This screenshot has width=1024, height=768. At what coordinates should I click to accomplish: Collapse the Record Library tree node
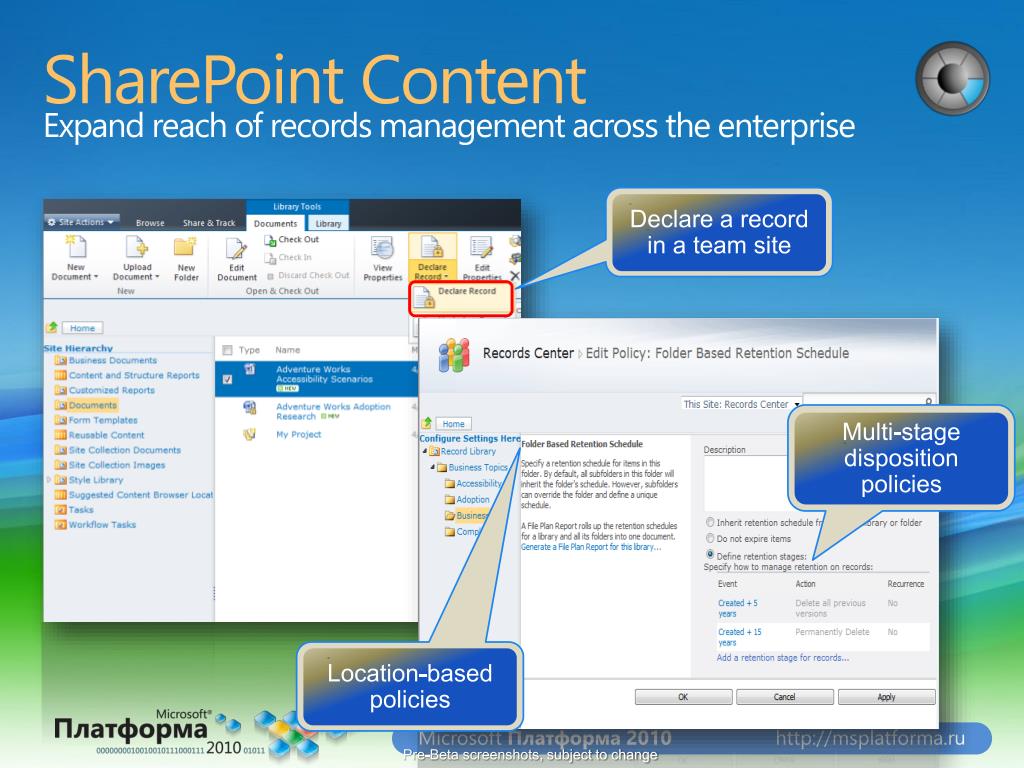(x=424, y=451)
